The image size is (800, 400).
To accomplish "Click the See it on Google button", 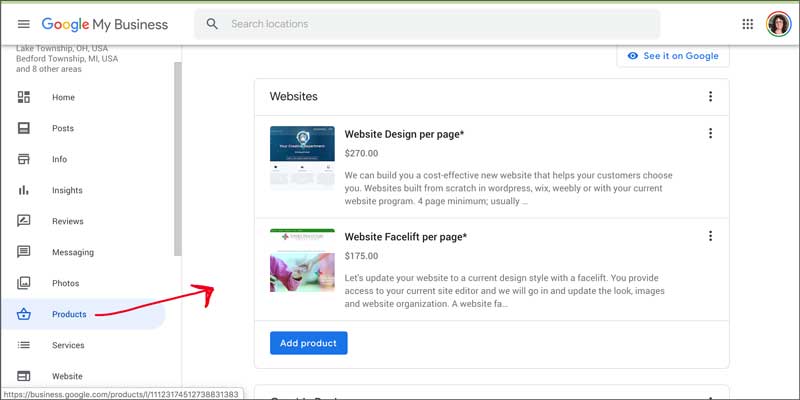I will [x=673, y=56].
